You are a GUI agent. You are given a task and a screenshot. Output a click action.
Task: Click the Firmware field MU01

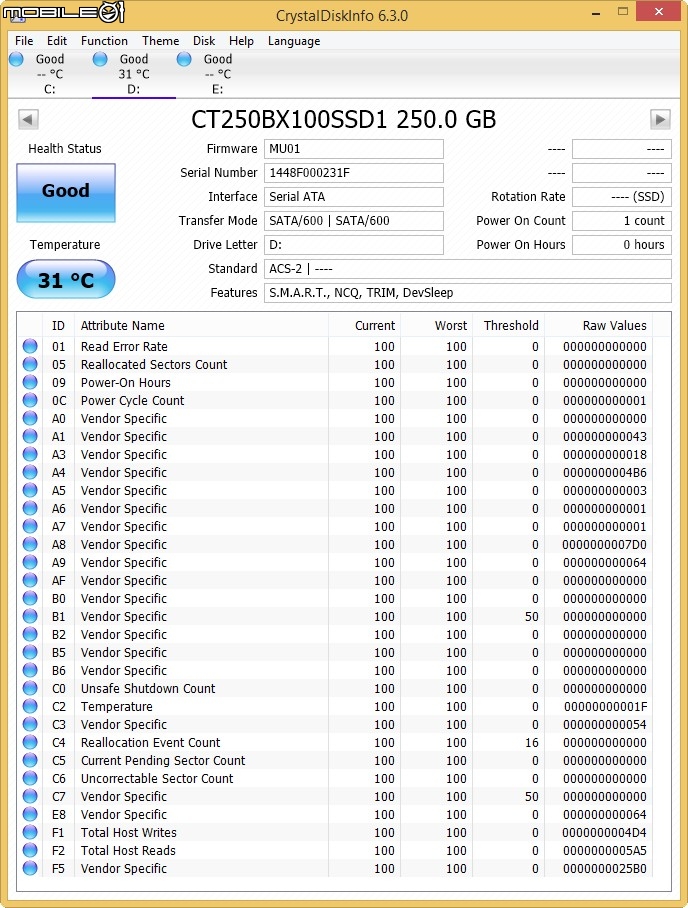coord(354,149)
